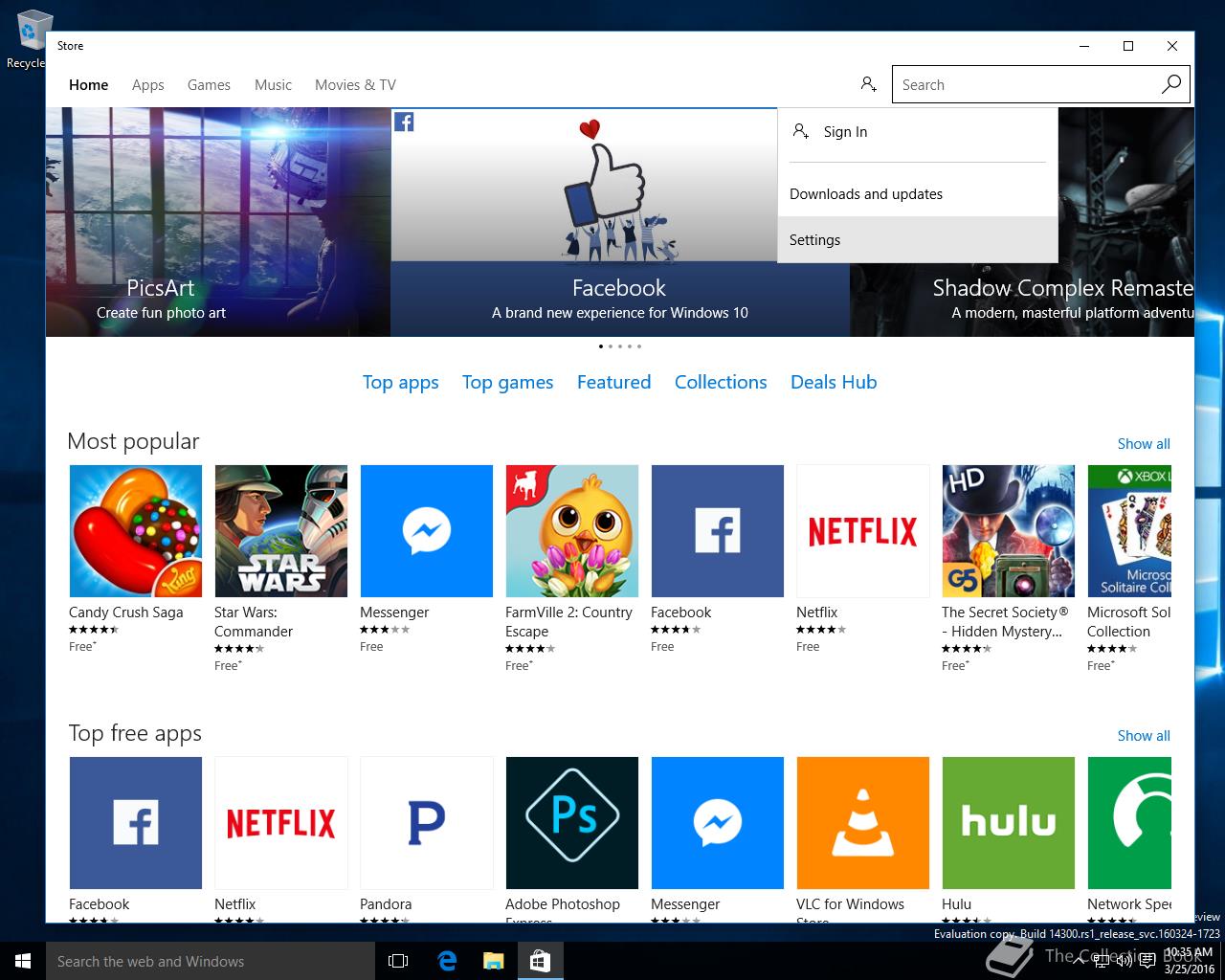
Task: Open the Collections link
Action: tap(721, 382)
